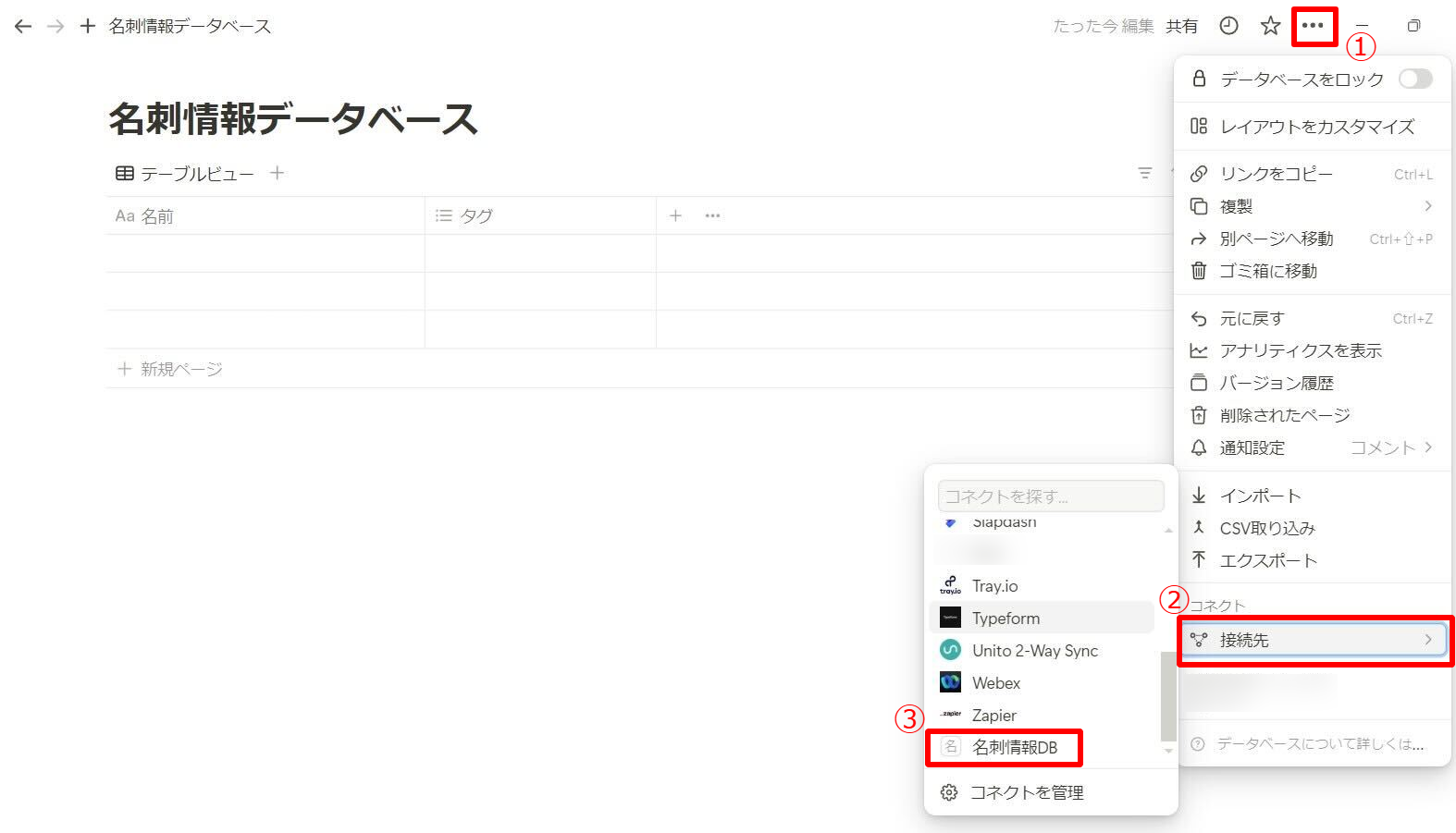
Task: Add a new view with plus icon
Action: (x=277, y=173)
